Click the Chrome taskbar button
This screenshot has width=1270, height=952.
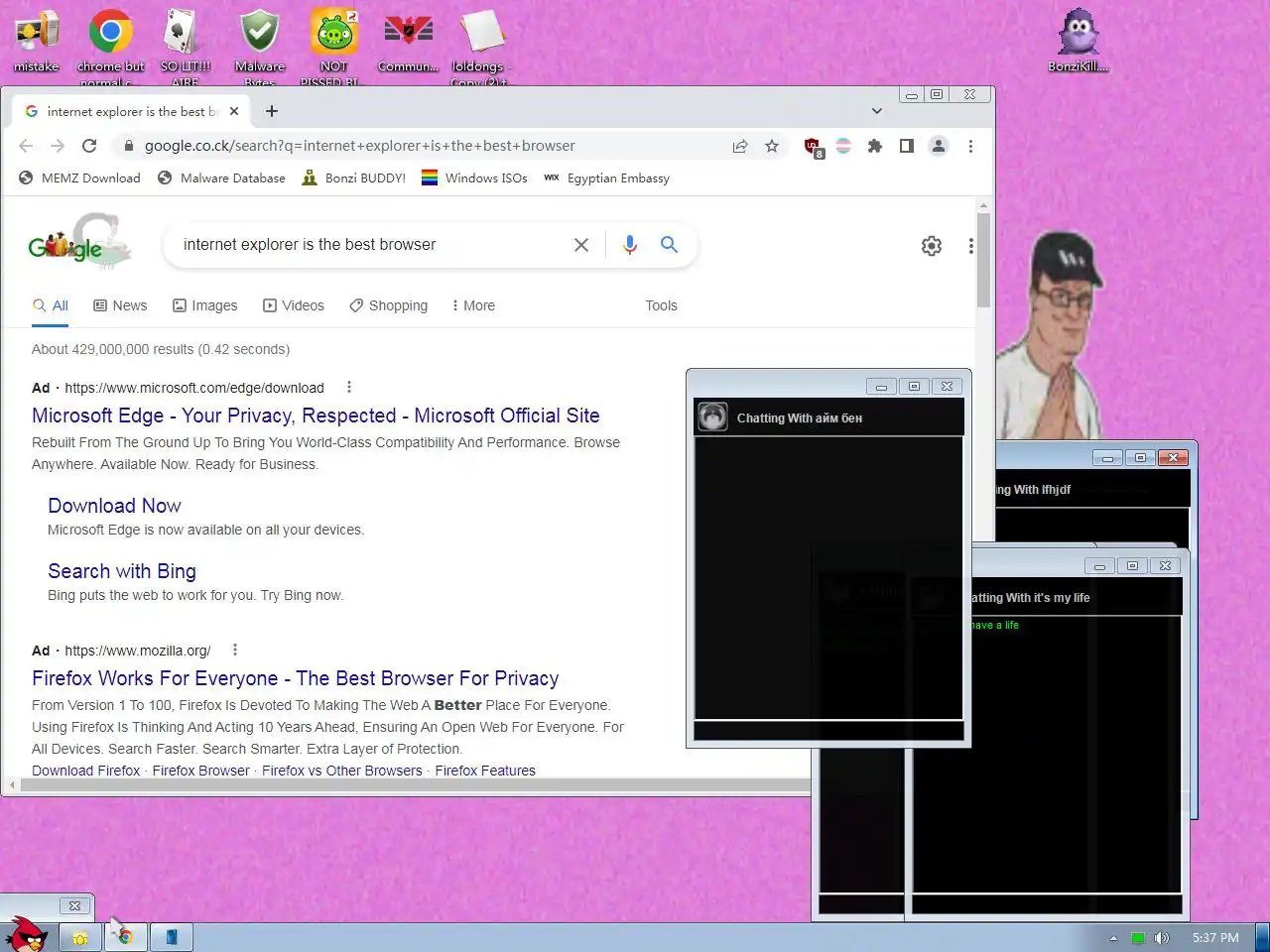(x=126, y=937)
